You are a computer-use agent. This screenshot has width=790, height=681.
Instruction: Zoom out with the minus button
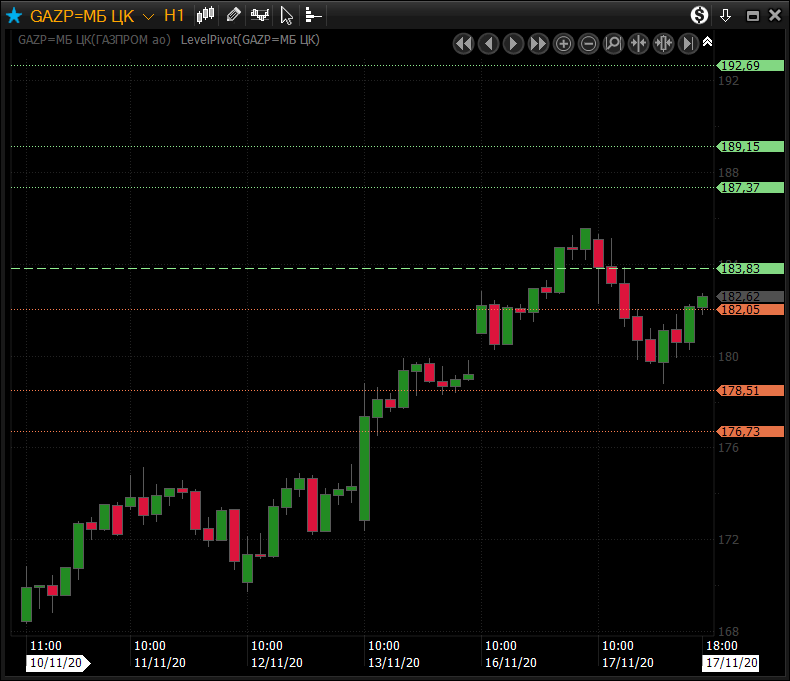pos(588,43)
